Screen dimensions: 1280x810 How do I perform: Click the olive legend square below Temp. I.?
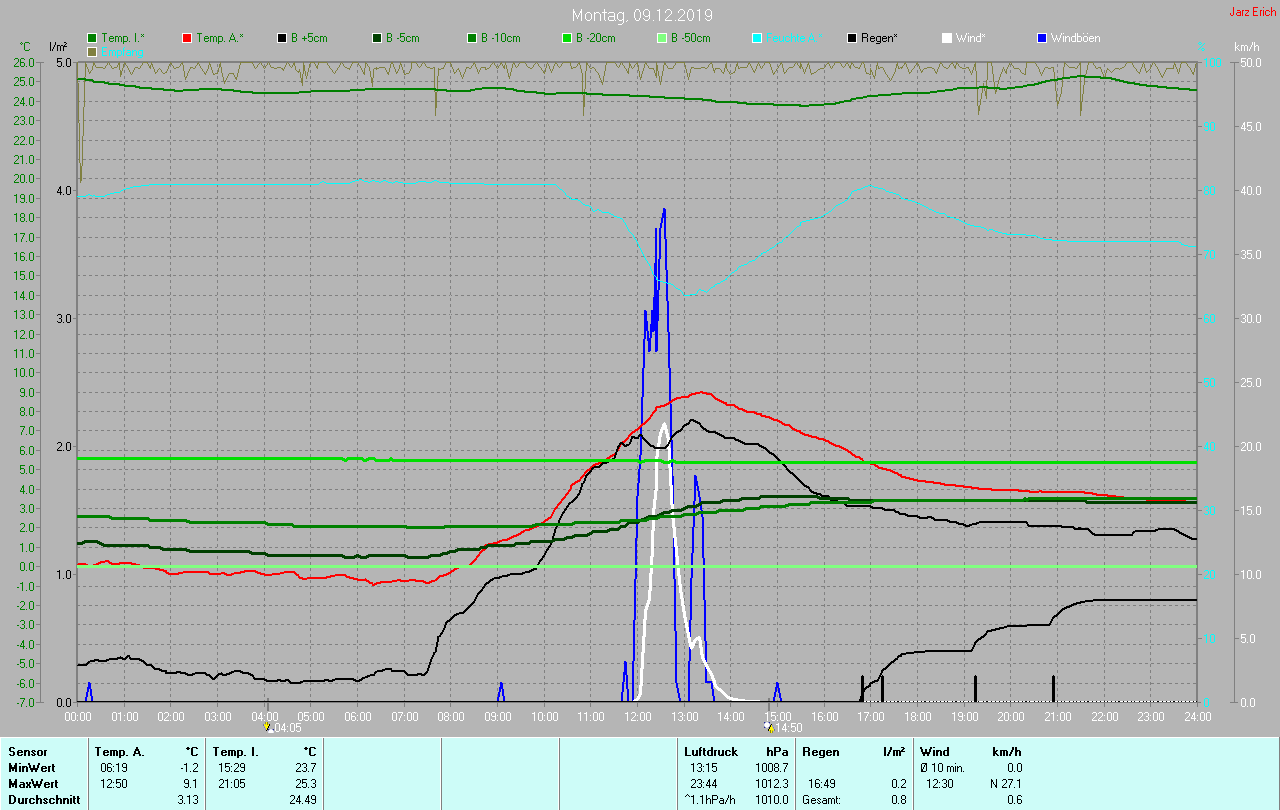[92, 51]
